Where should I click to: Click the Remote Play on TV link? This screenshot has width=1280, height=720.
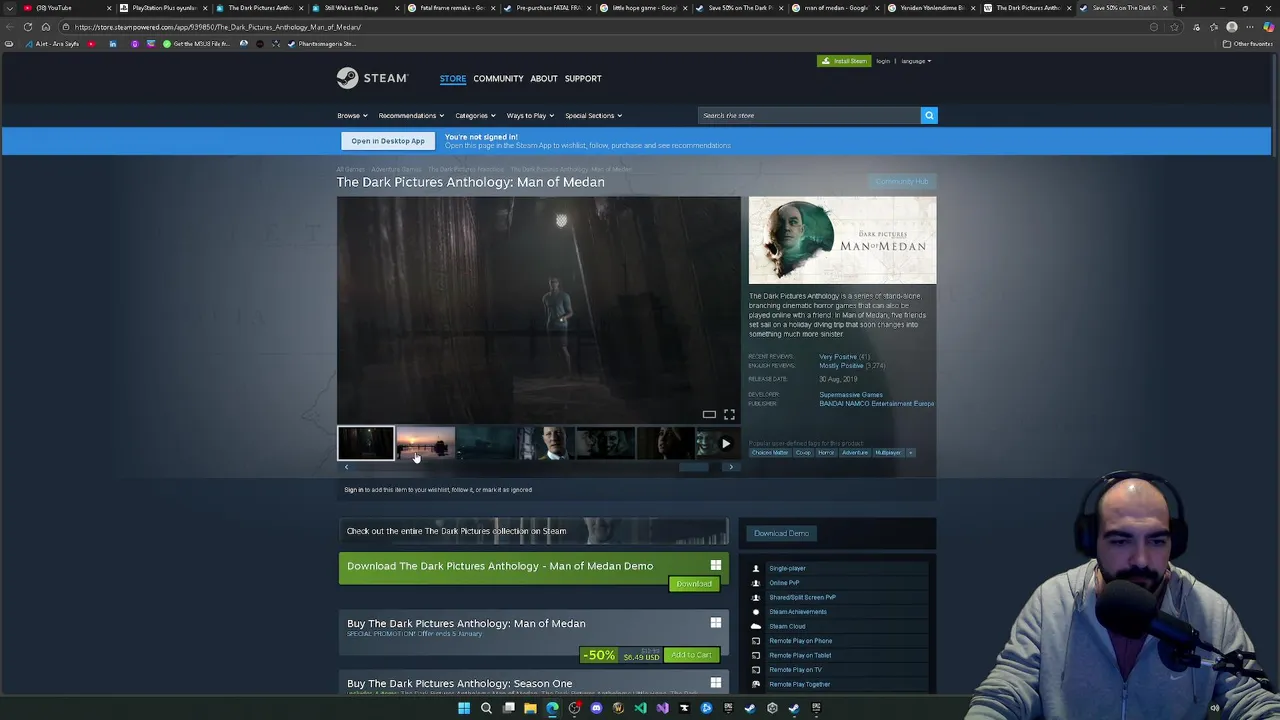coord(795,670)
